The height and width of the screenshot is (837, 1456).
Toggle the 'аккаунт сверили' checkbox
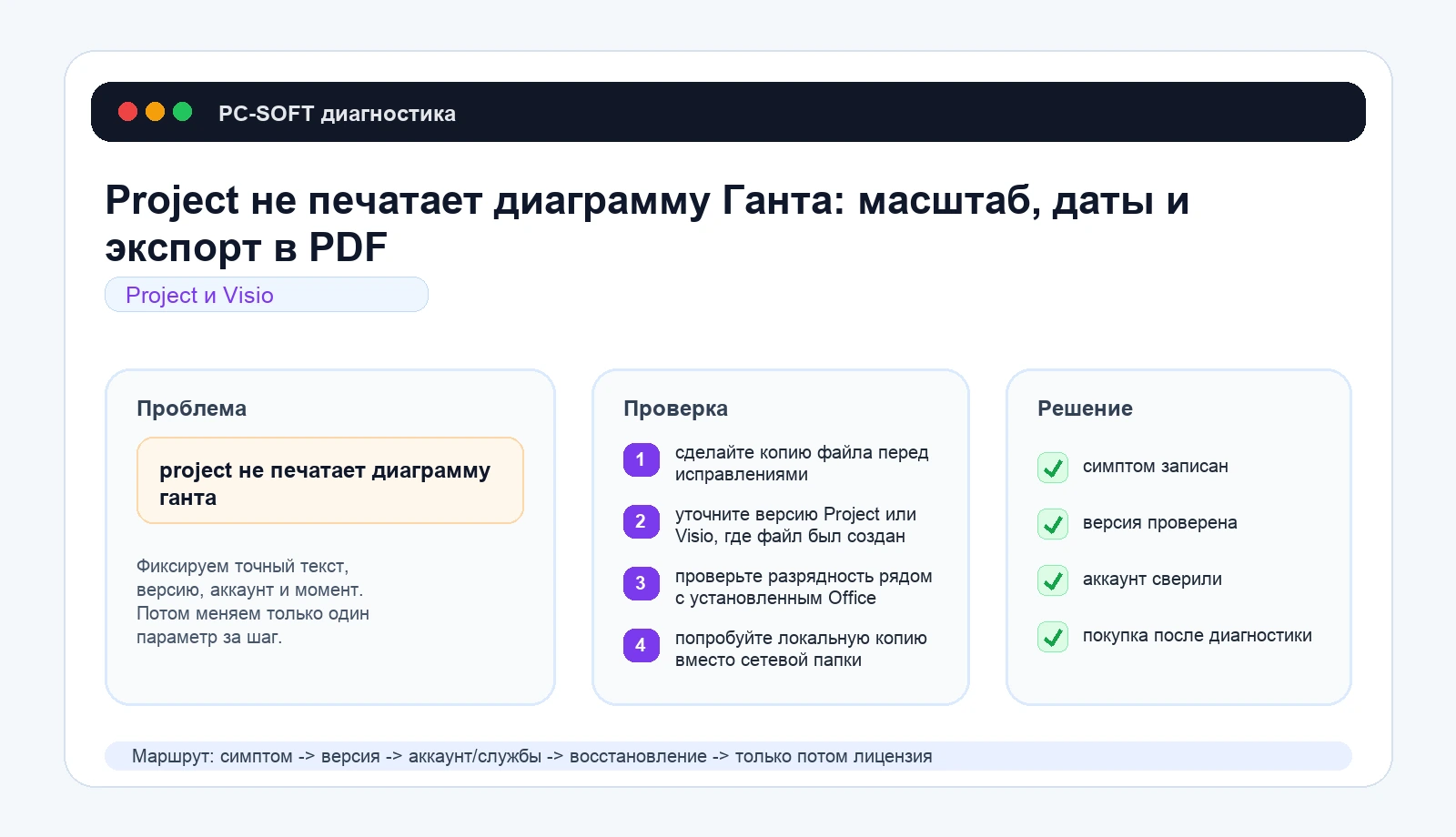pyautogui.click(x=1053, y=580)
